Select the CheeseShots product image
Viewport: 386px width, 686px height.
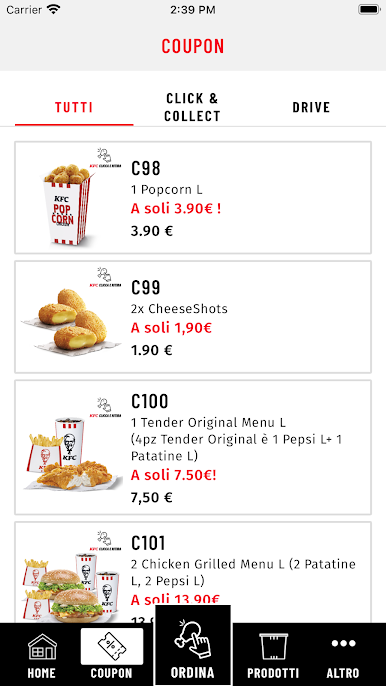point(71,322)
